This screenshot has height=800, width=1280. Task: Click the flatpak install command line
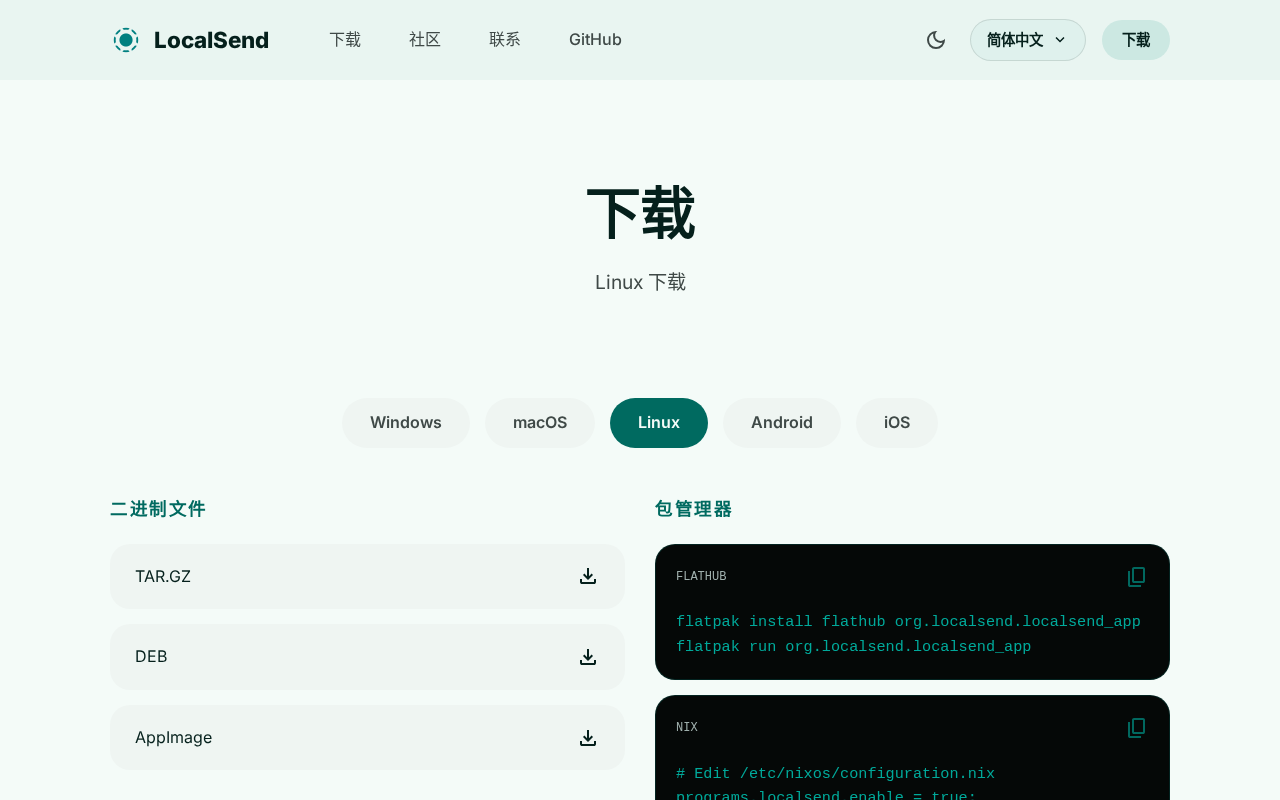click(x=908, y=622)
